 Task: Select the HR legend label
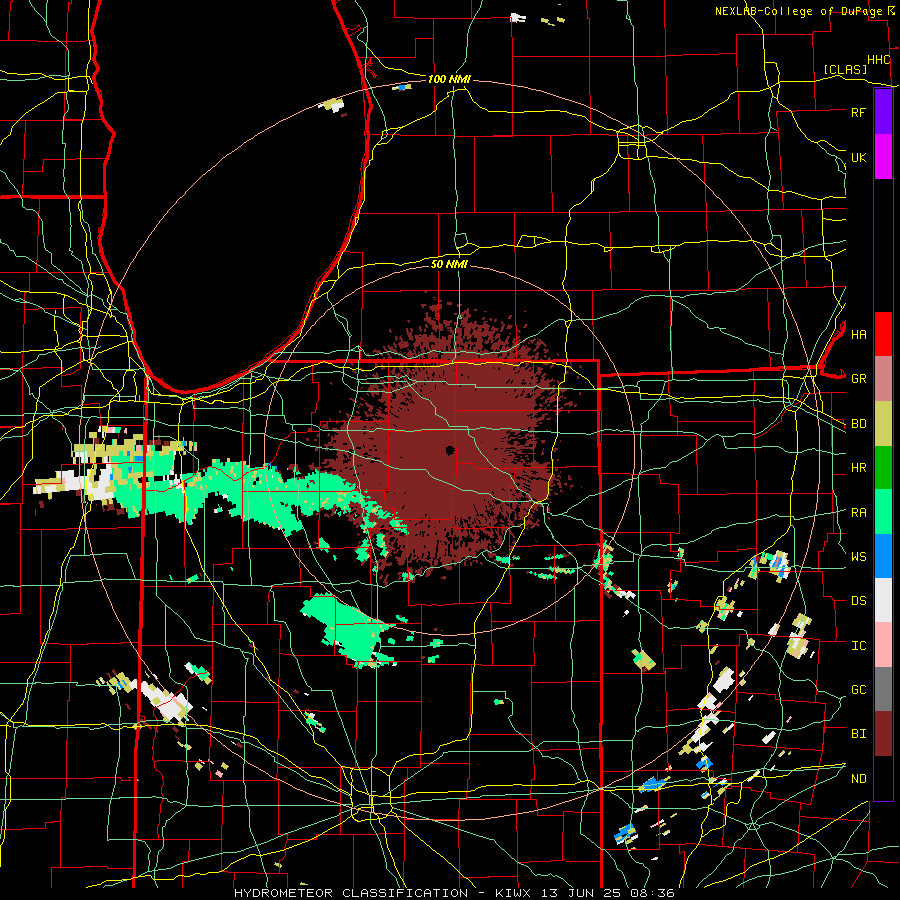858,468
